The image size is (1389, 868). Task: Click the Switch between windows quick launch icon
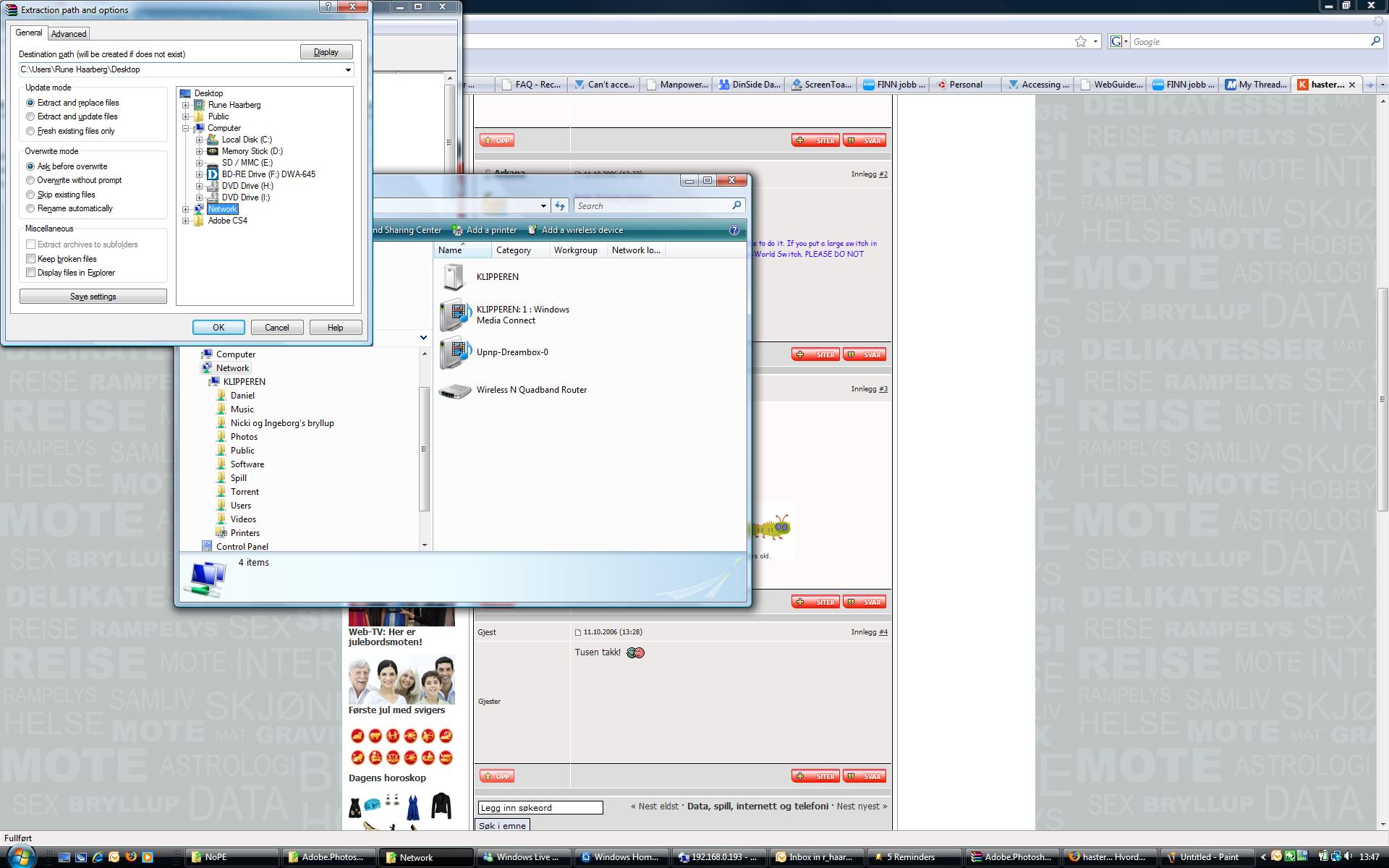pos(81,857)
